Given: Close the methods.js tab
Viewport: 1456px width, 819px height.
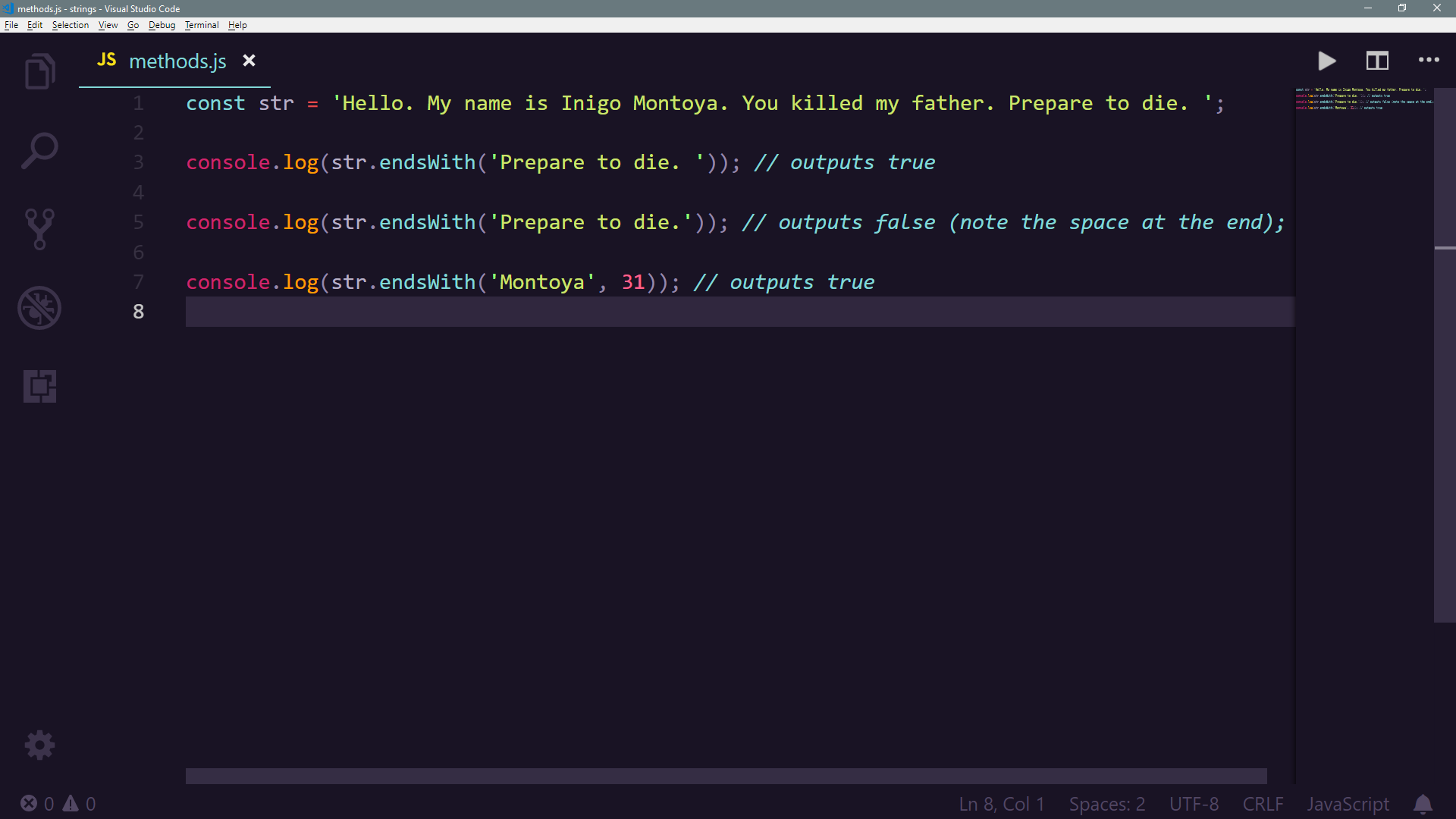Looking at the screenshot, I should pyautogui.click(x=249, y=61).
